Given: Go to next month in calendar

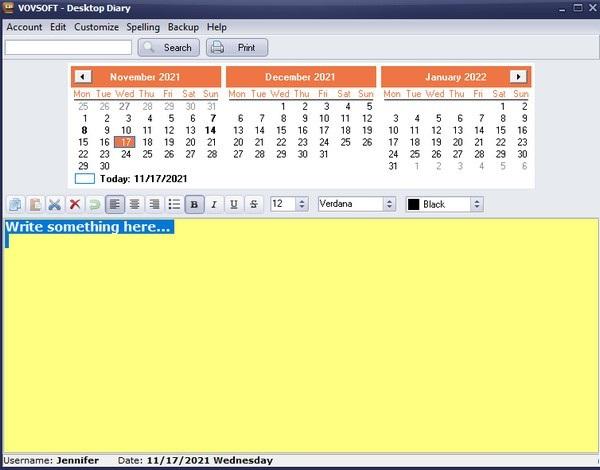Looking at the screenshot, I should pyautogui.click(x=517, y=76).
